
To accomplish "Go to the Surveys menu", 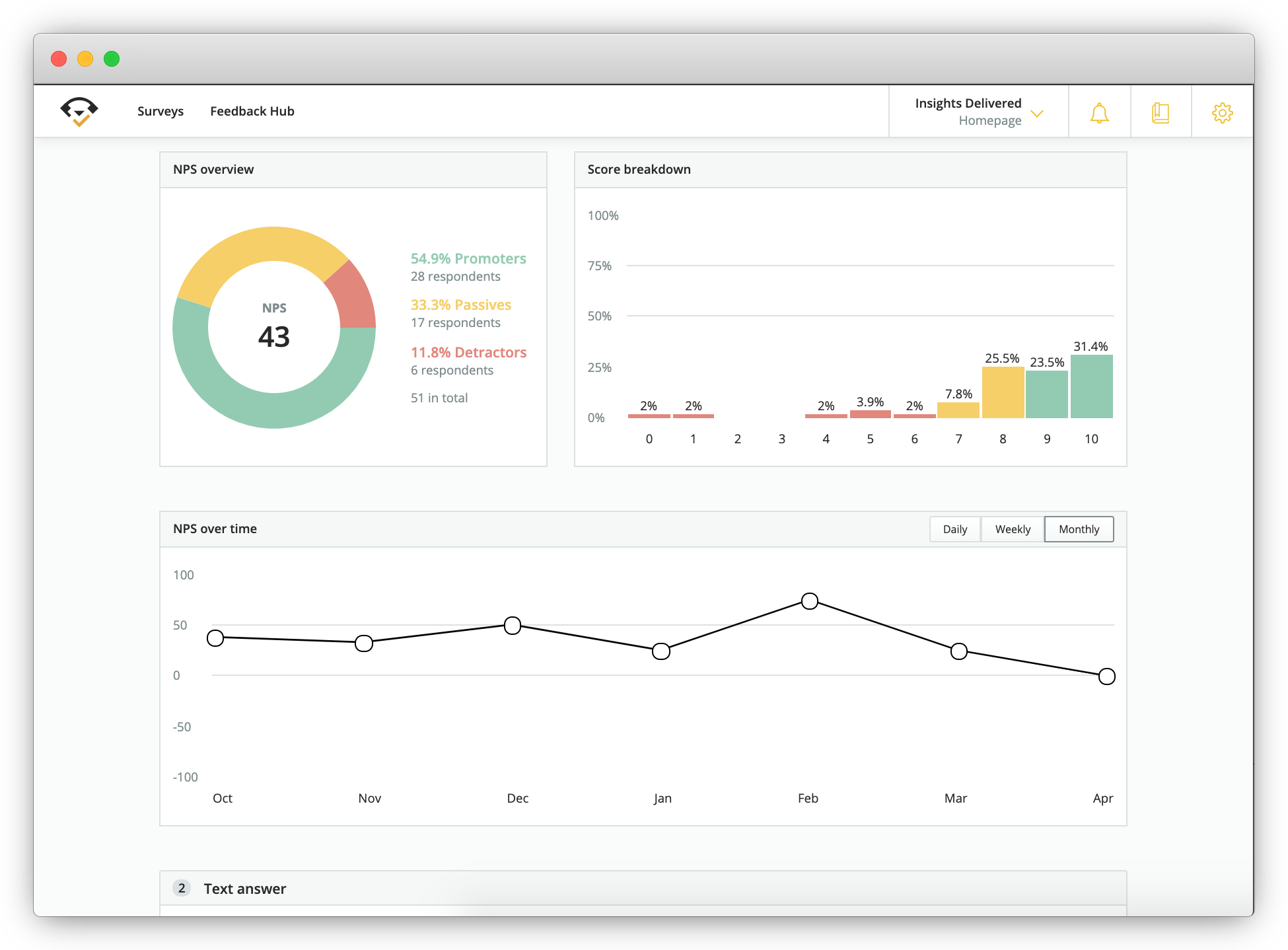I will [x=160, y=111].
